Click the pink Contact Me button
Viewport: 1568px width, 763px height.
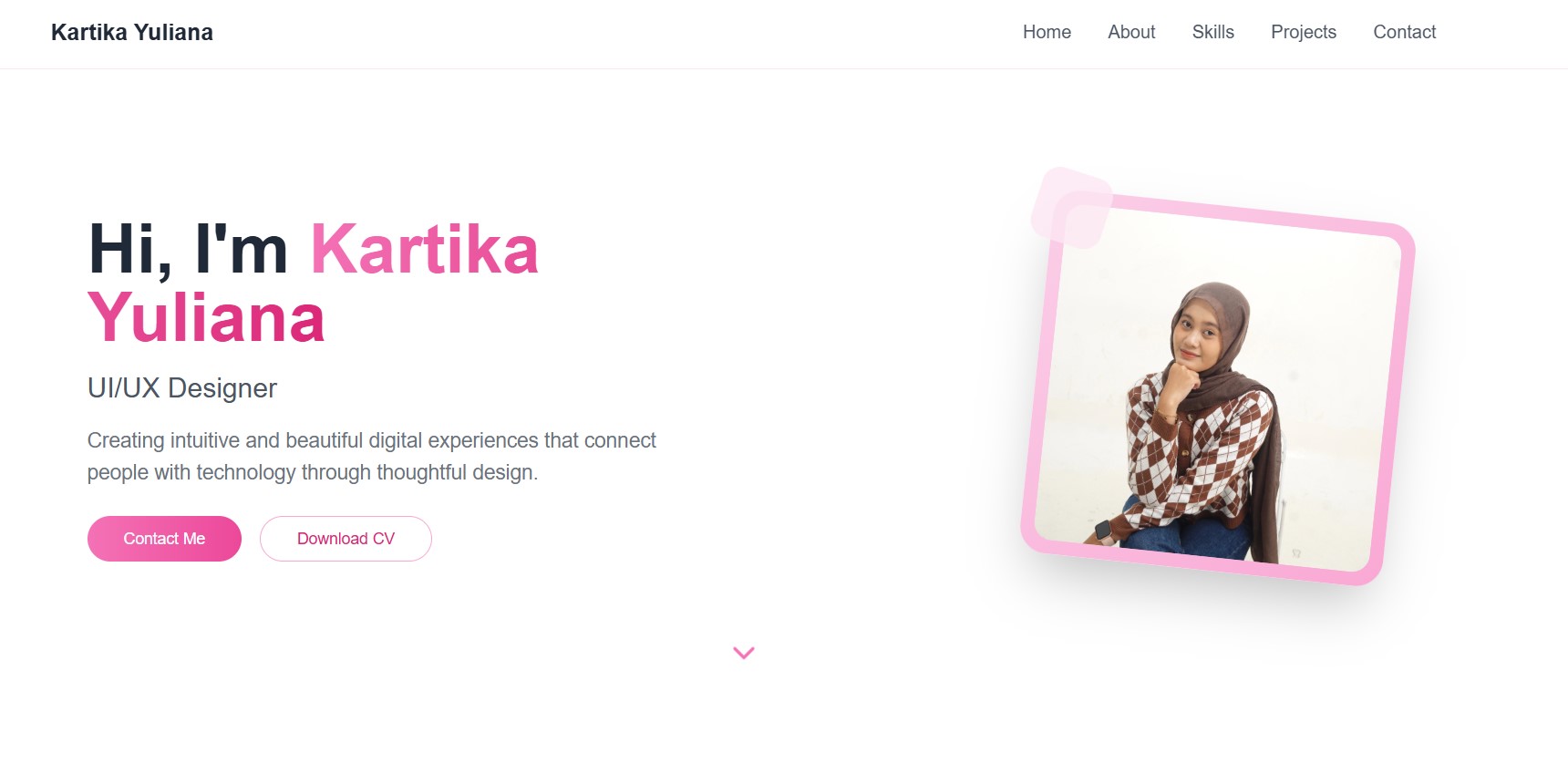pyautogui.click(x=164, y=539)
